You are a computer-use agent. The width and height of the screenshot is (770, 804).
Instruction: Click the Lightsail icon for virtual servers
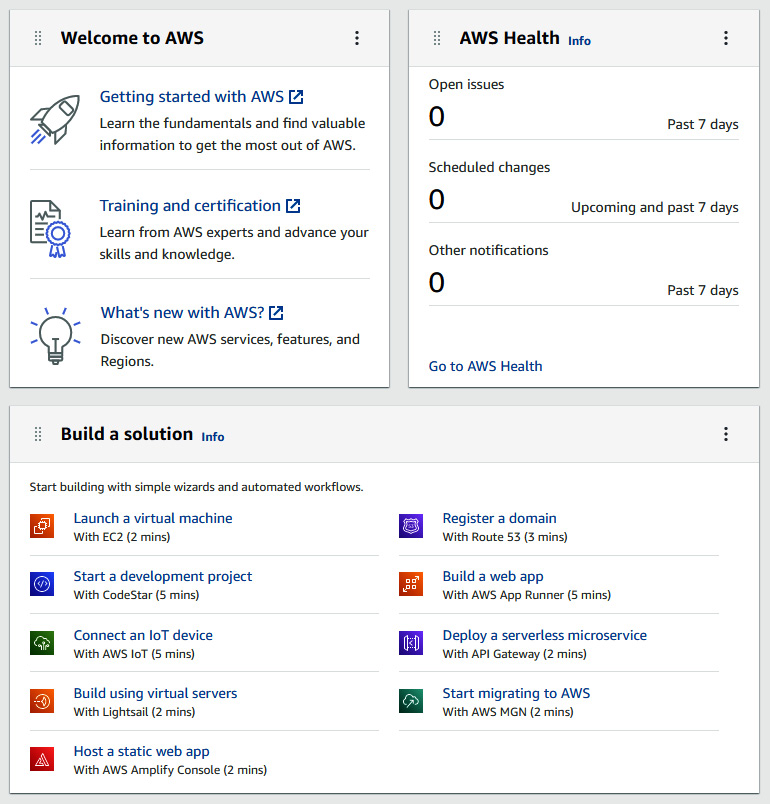pyautogui.click(x=42, y=701)
